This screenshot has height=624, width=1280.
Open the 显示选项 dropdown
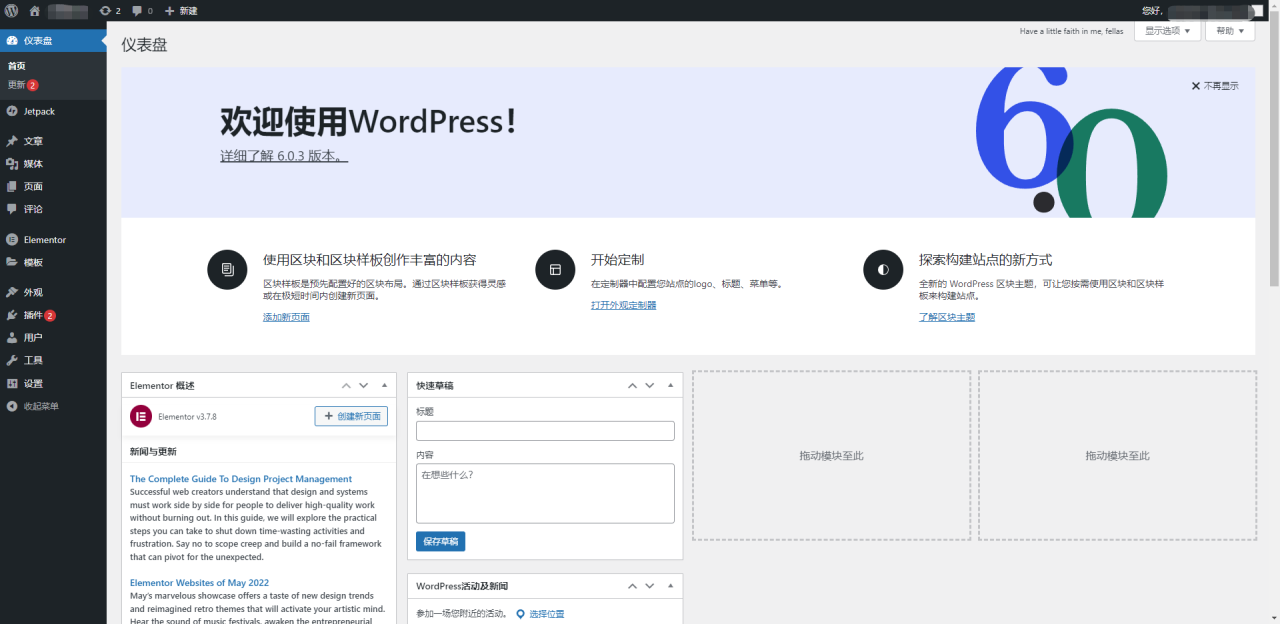pyautogui.click(x=1166, y=31)
